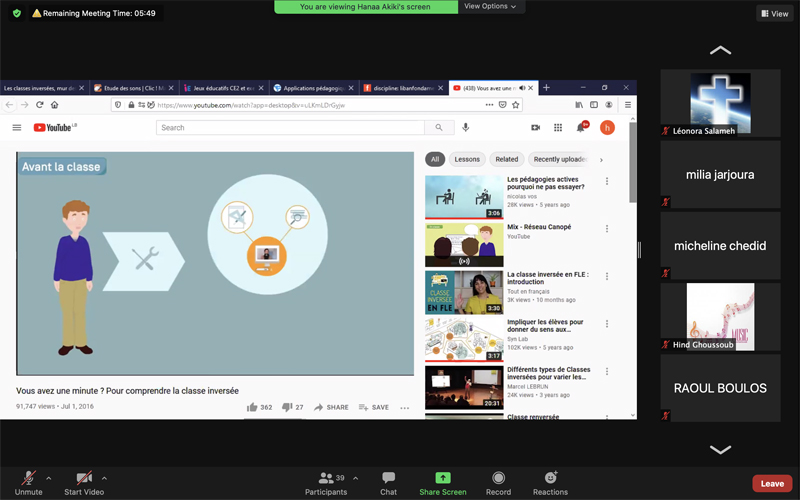Show more filter chips with right arrow
This screenshot has width=800, height=500.
(x=601, y=160)
